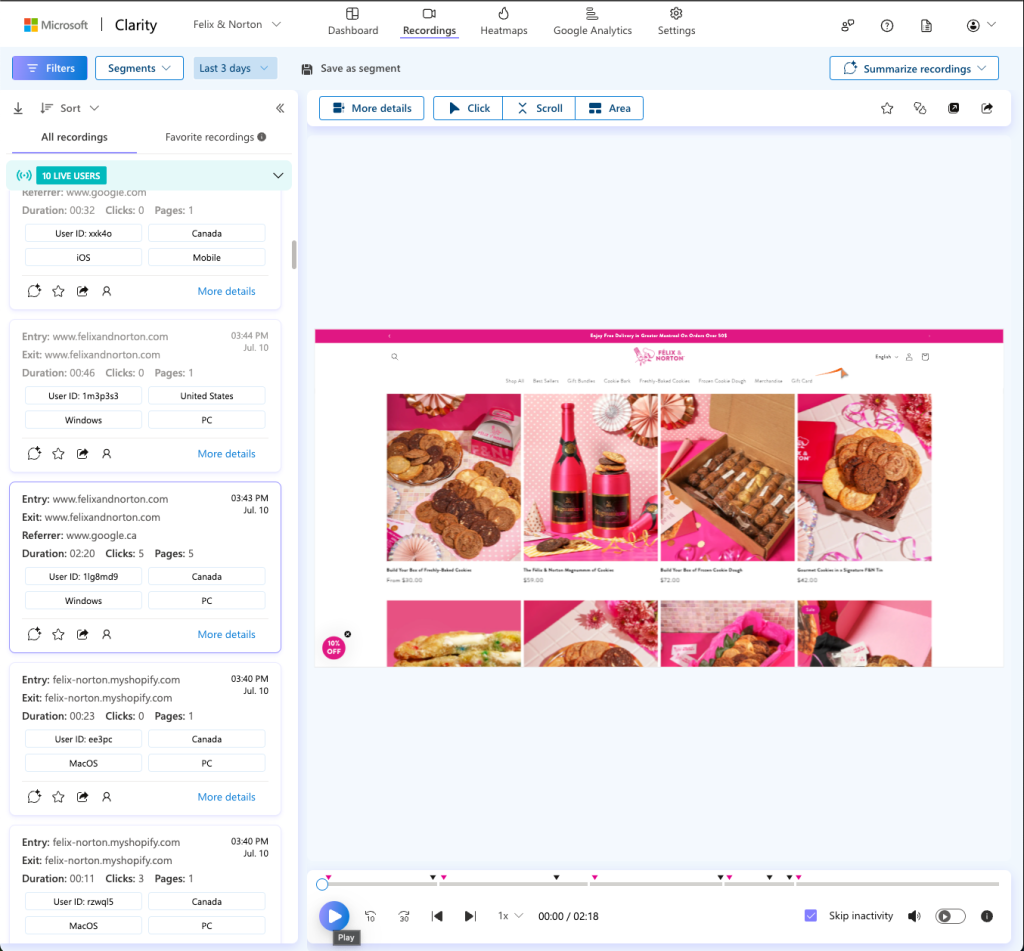
Task: Download recordings with the download arrow icon
Action: 18,108
